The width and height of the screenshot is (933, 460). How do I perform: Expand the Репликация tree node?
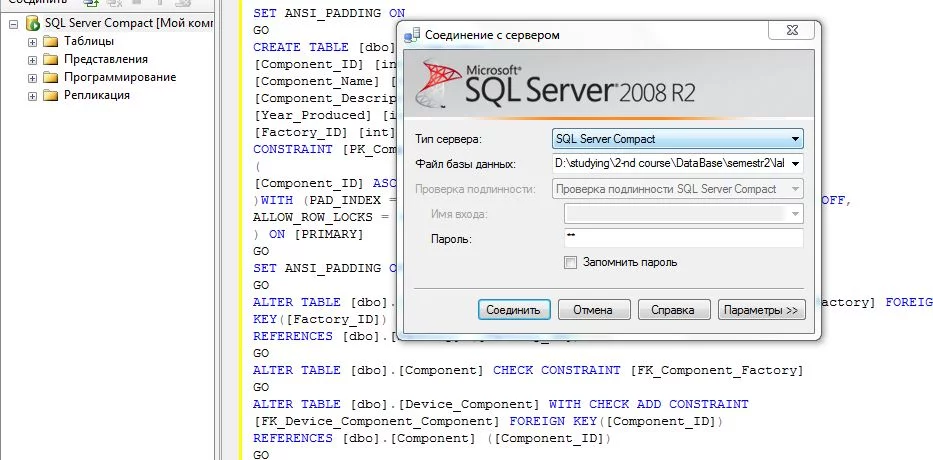tap(32, 95)
